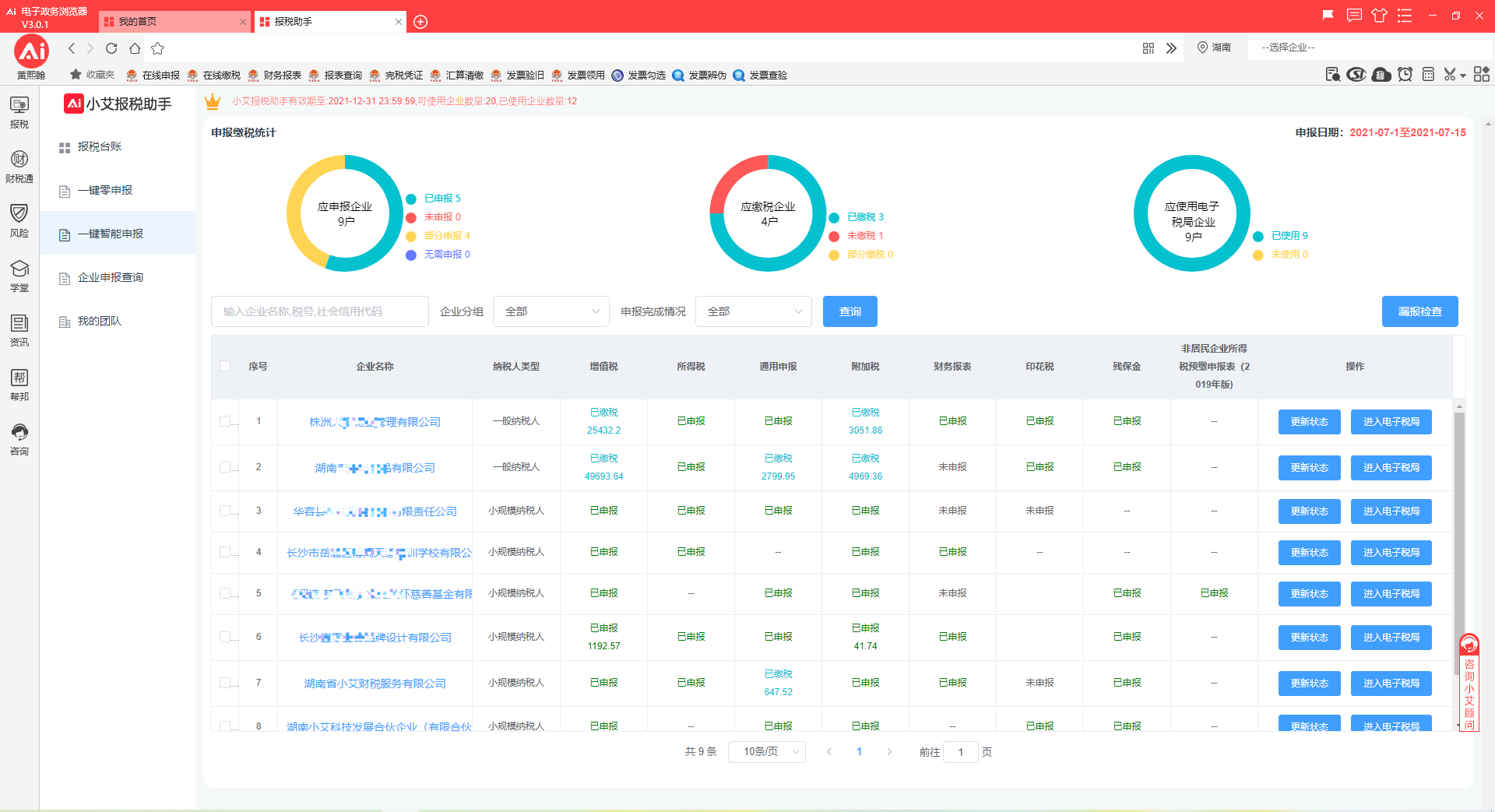Open 在线申报 bookmark
The image size is (1495, 812).
click(153, 75)
